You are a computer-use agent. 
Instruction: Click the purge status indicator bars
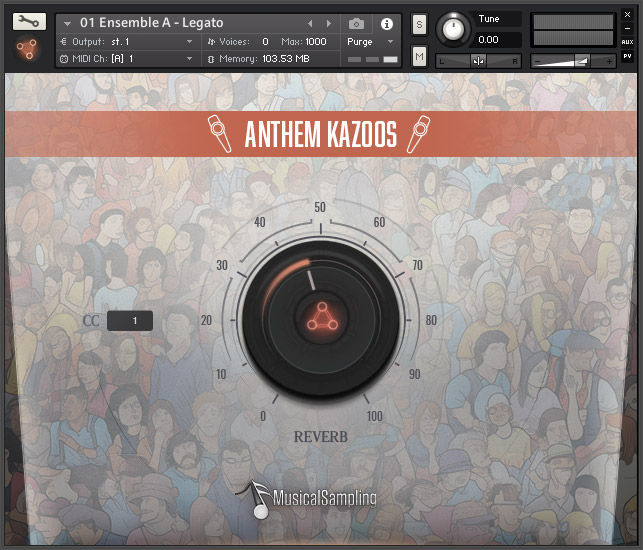372,59
